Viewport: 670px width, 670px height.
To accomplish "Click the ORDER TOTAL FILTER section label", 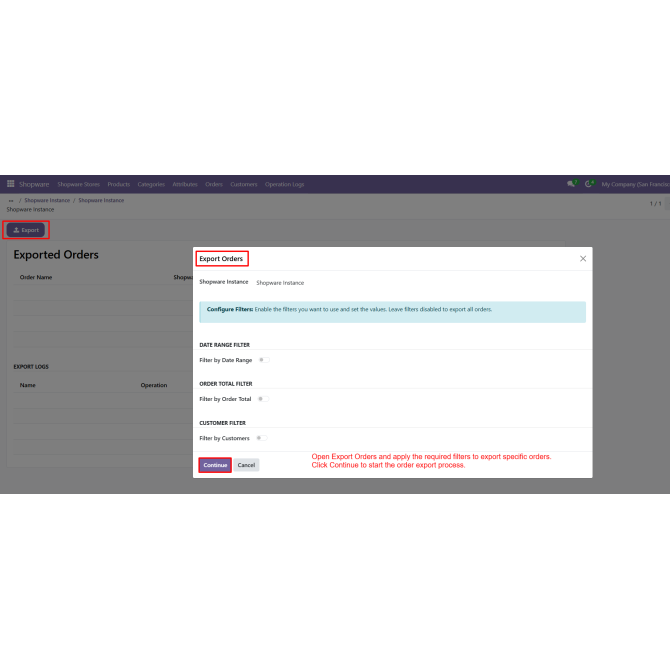I will [226, 384].
